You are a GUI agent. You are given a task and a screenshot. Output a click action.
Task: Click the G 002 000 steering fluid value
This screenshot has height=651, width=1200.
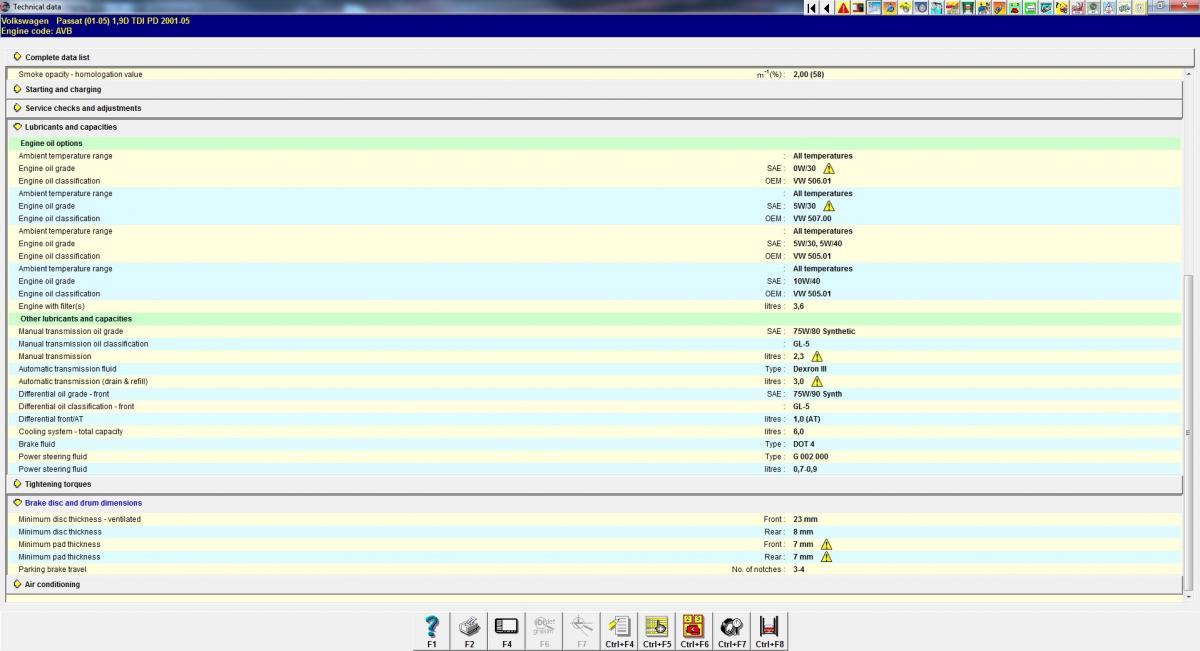pos(811,457)
